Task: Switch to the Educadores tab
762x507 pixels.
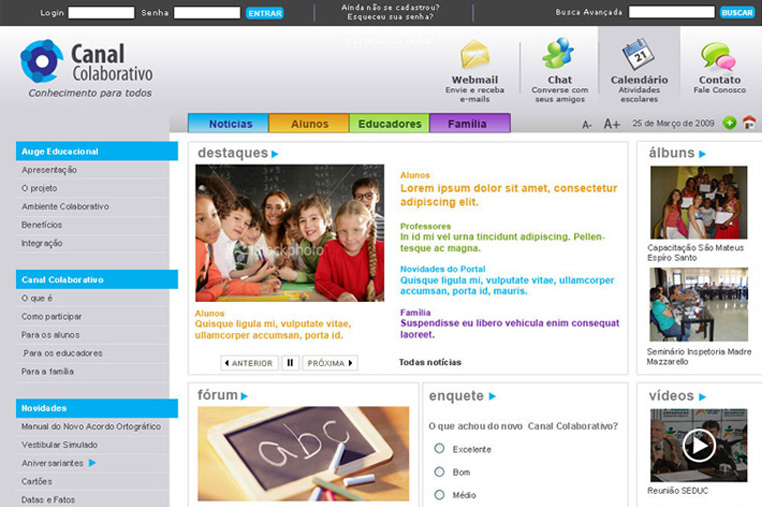Action: 389,124
